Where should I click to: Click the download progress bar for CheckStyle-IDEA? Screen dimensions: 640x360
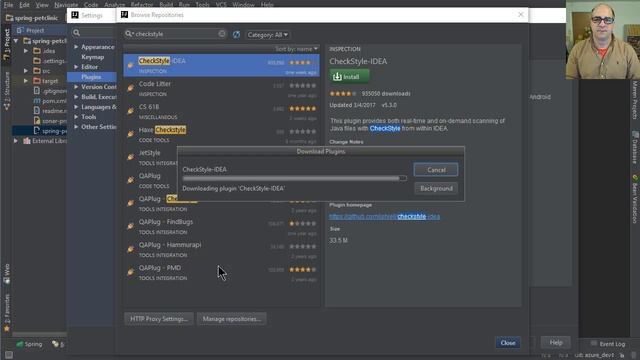click(x=294, y=178)
